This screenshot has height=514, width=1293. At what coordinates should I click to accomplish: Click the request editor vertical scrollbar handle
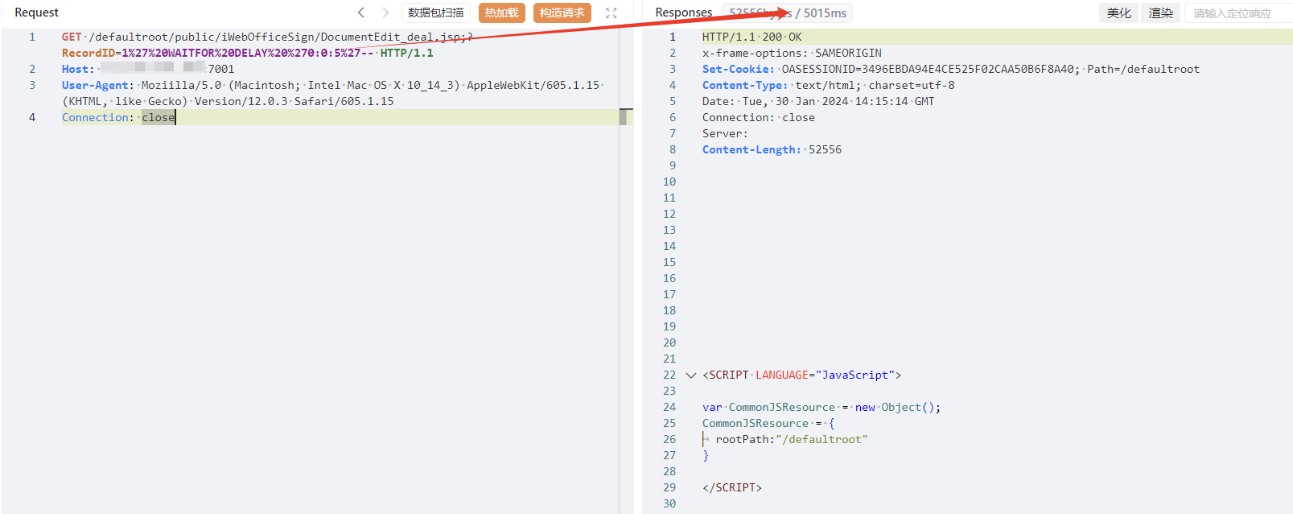624,116
